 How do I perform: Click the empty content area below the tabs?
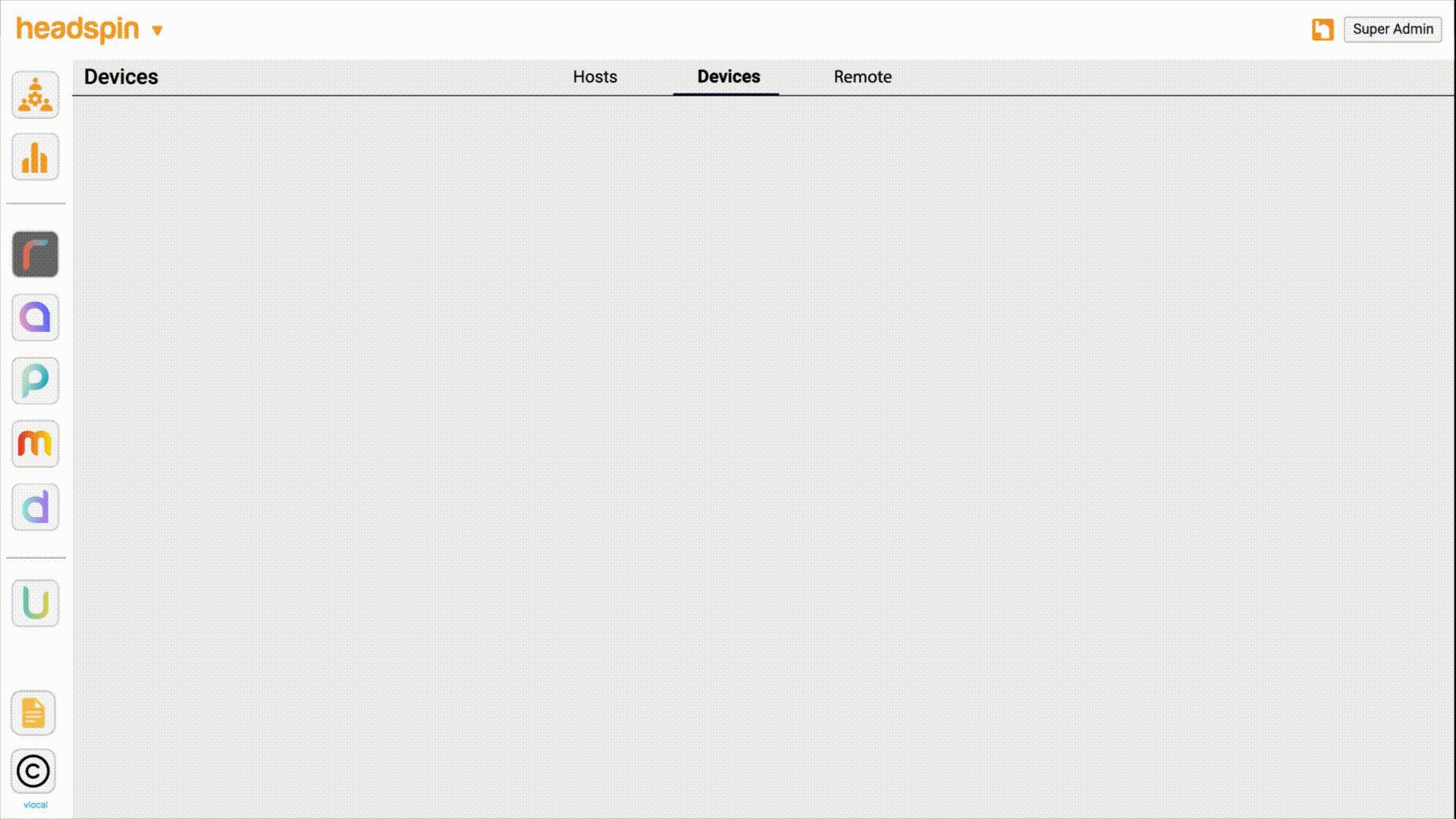pos(758,455)
